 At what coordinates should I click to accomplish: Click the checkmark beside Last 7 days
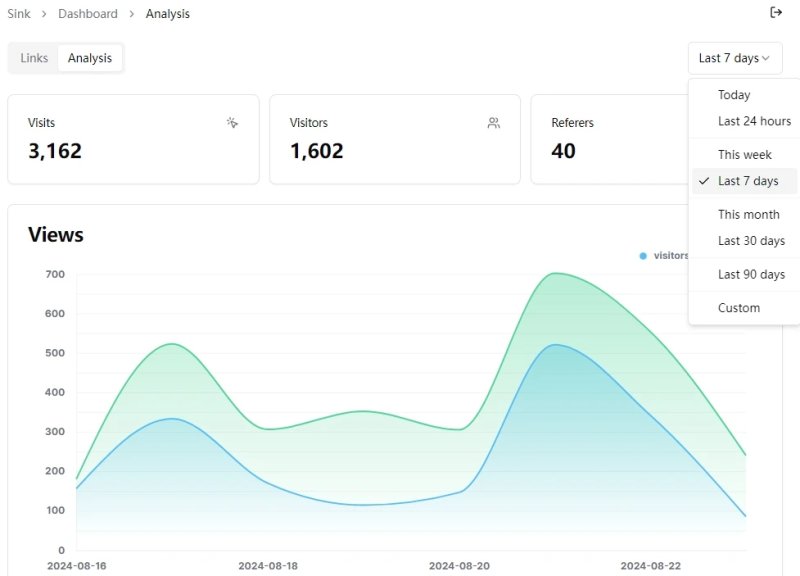pos(704,181)
